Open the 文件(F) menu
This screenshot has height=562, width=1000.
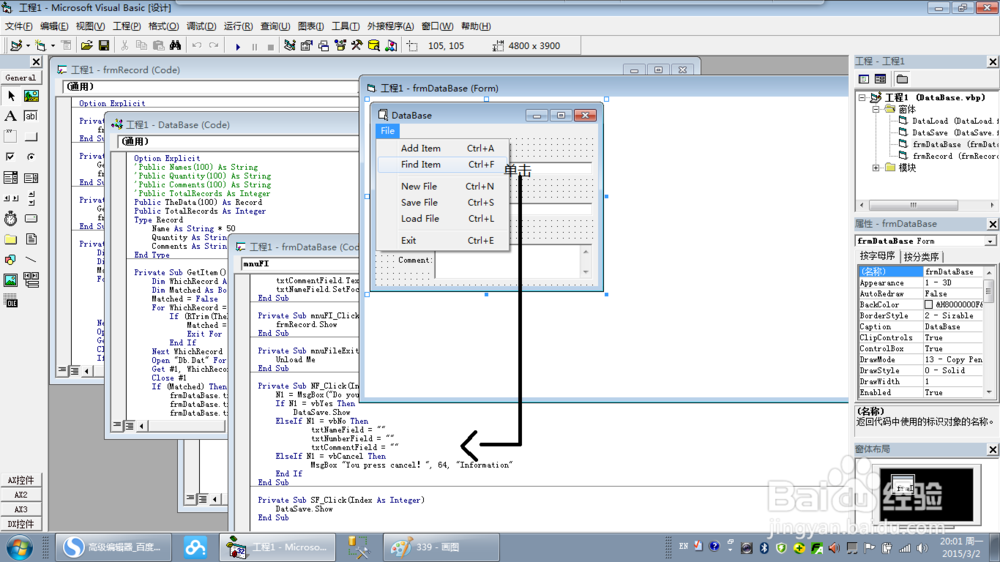click(x=18, y=26)
